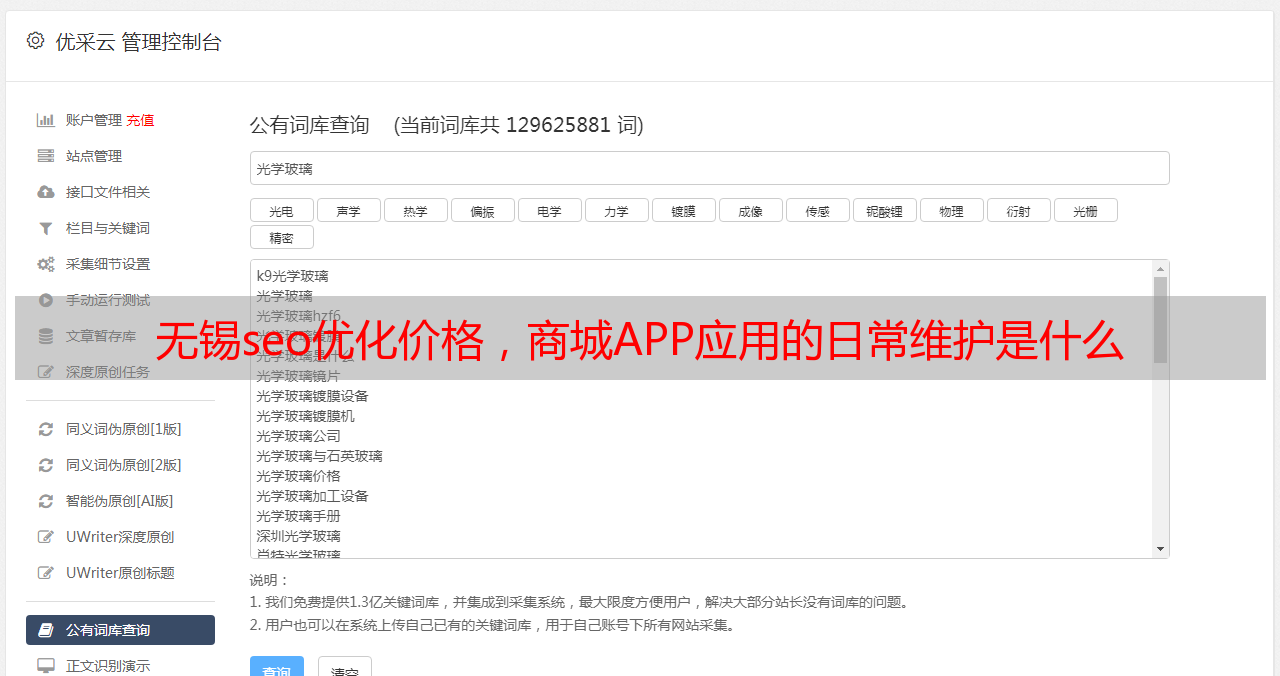Viewport: 1280px width, 676px height.
Task: Click the results list scrollbar down arrow
Action: (x=1160, y=549)
